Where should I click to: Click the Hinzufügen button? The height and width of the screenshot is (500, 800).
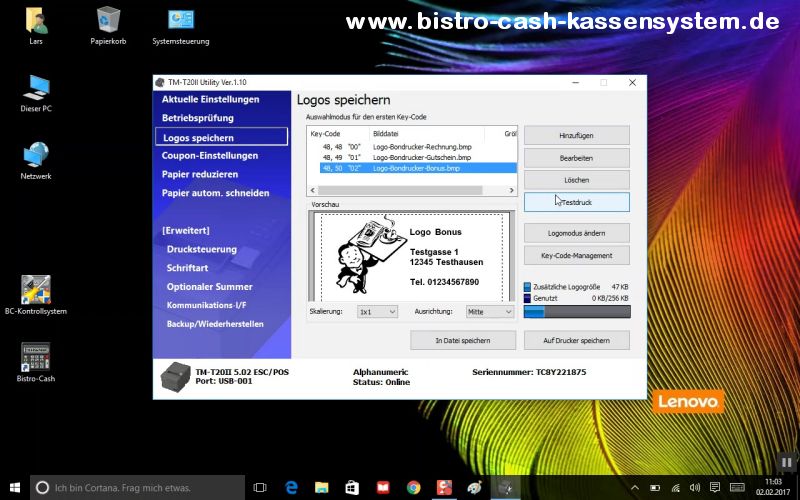pos(577,136)
